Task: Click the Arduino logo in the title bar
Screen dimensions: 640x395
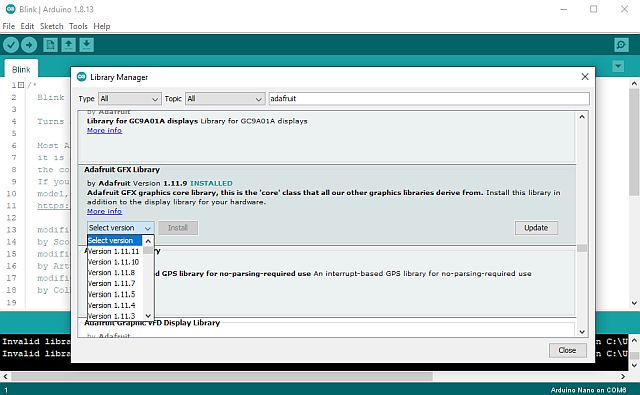Action: click(x=10, y=9)
